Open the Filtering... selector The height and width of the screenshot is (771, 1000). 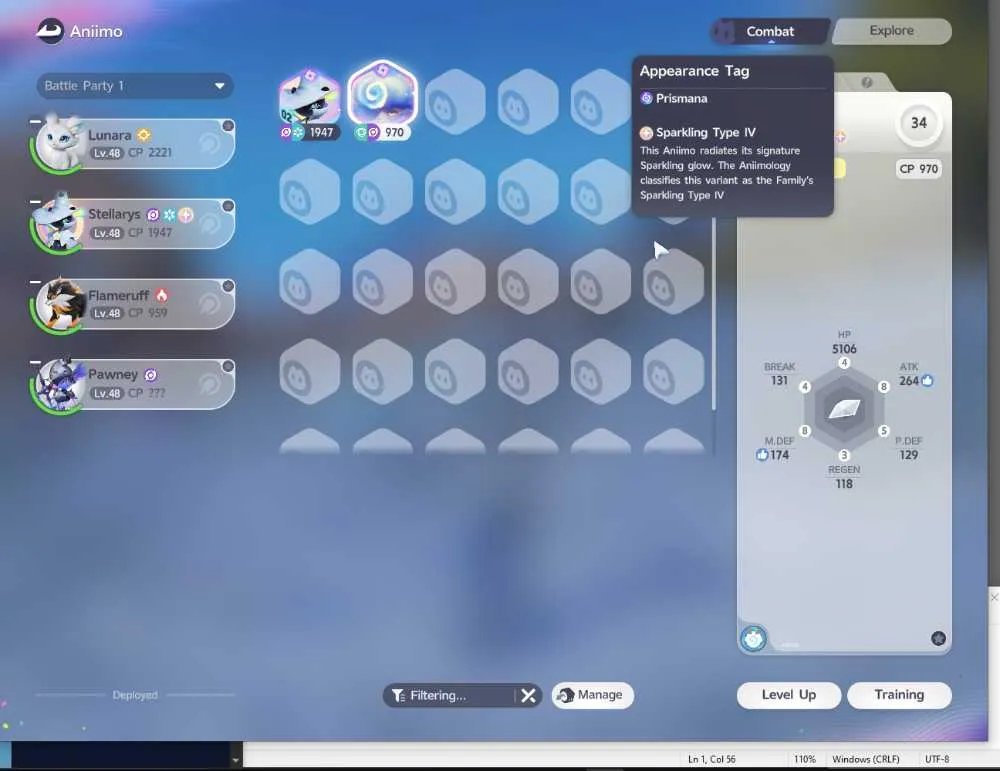click(449, 695)
